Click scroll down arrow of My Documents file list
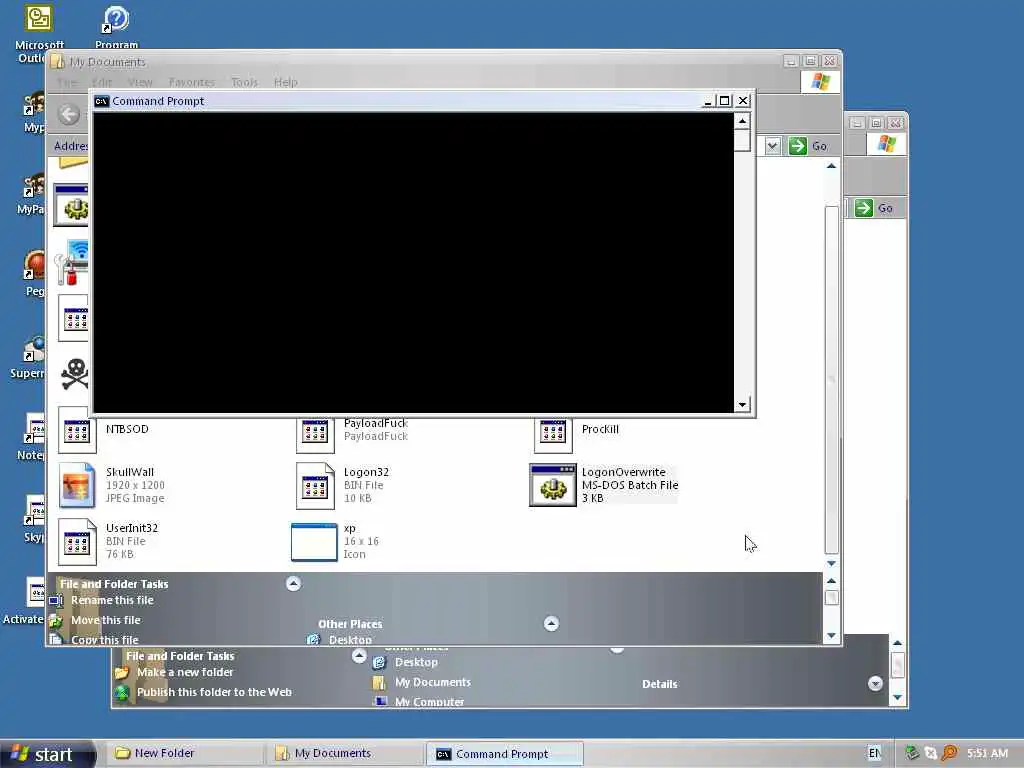The width and height of the screenshot is (1024, 768). (x=831, y=563)
